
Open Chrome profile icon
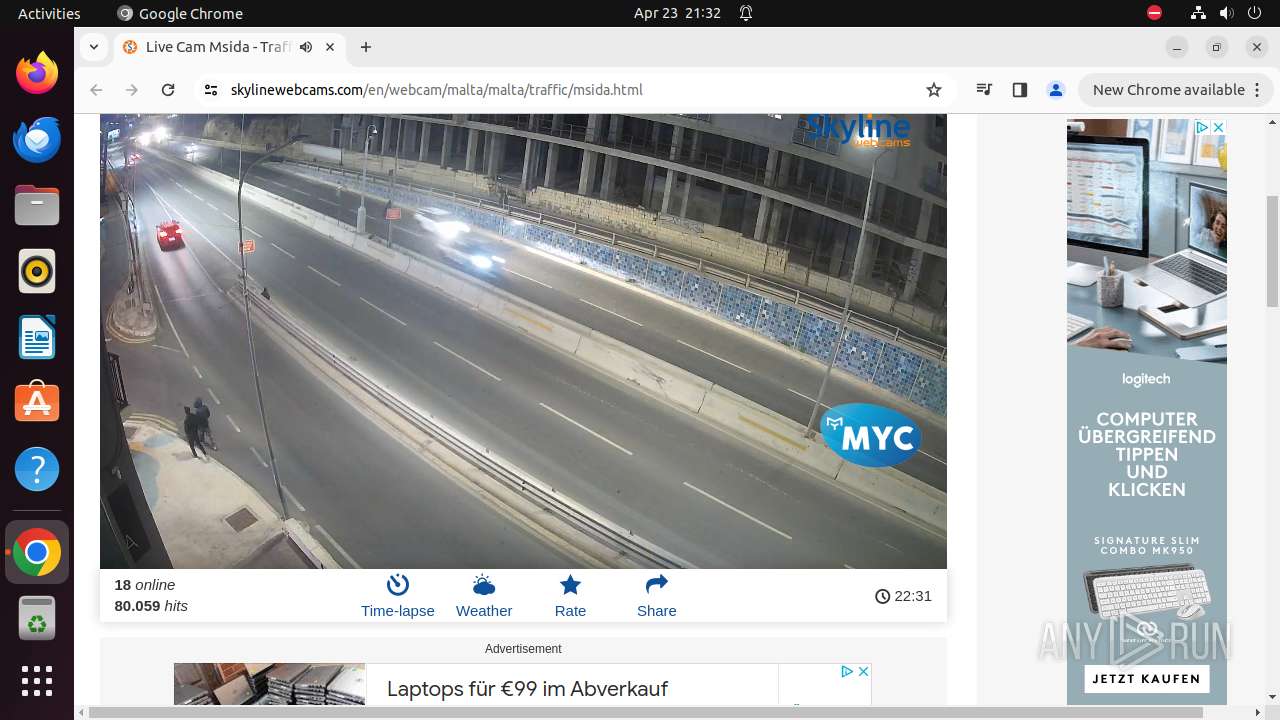point(1056,90)
